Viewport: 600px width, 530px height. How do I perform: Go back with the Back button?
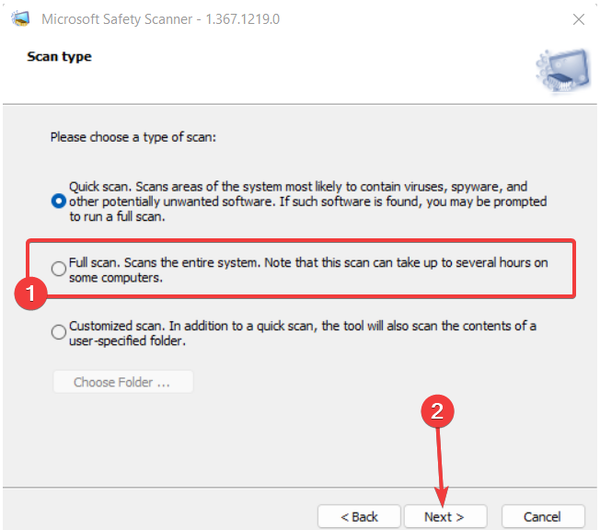(x=359, y=516)
